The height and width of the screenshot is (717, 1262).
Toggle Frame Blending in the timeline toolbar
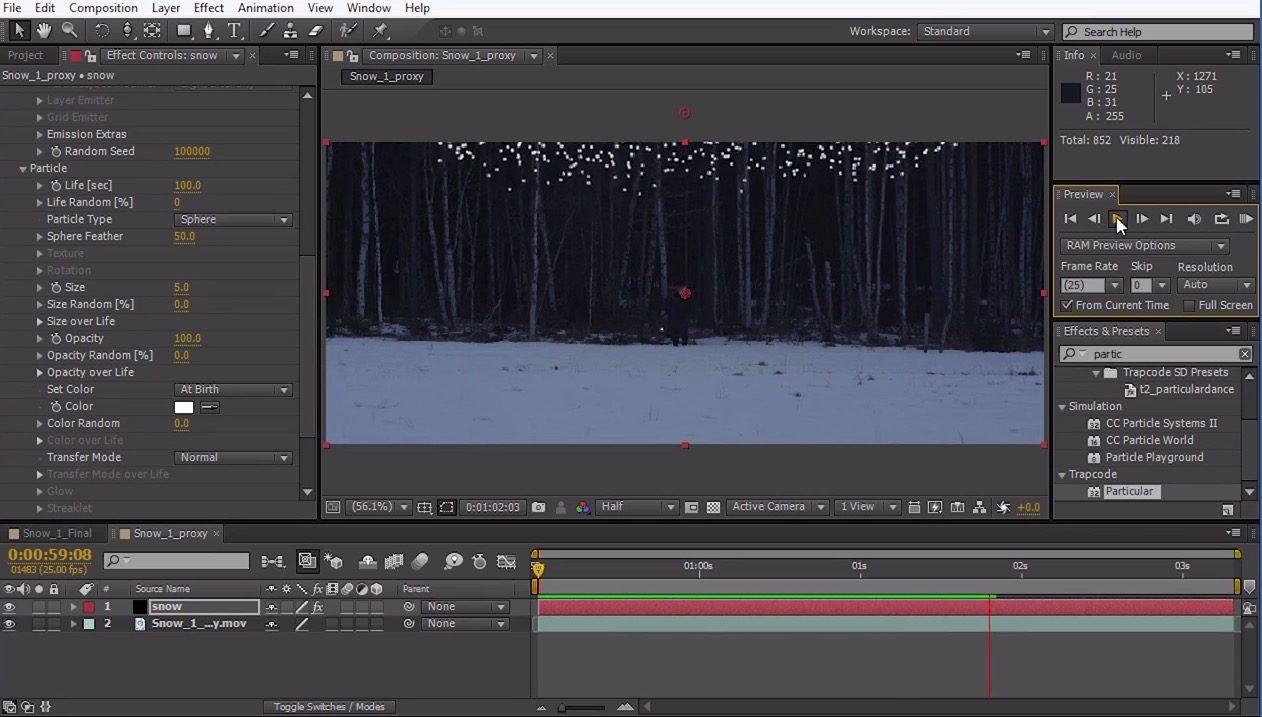pos(393,561)
